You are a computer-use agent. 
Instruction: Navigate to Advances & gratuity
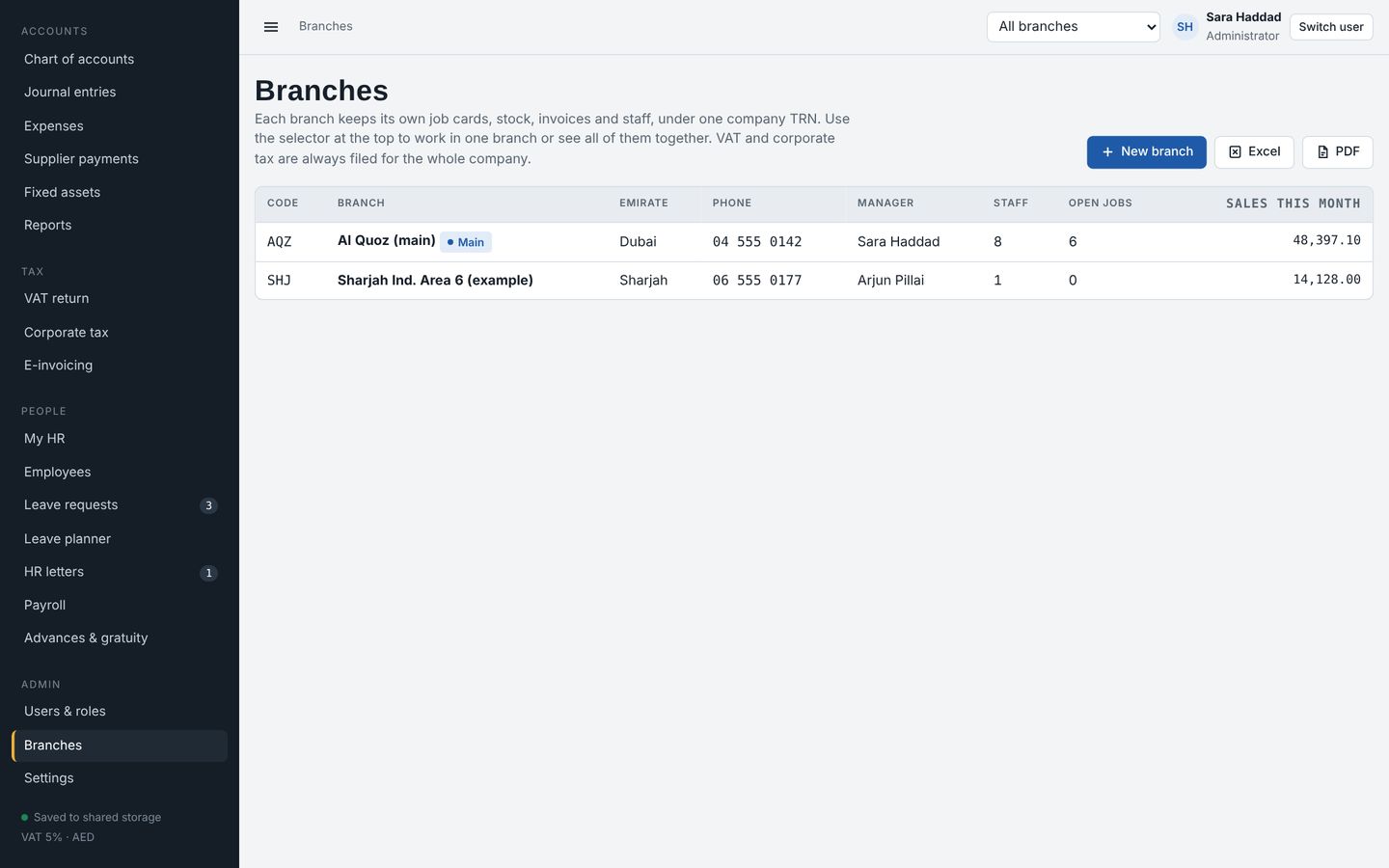(120, 638)
